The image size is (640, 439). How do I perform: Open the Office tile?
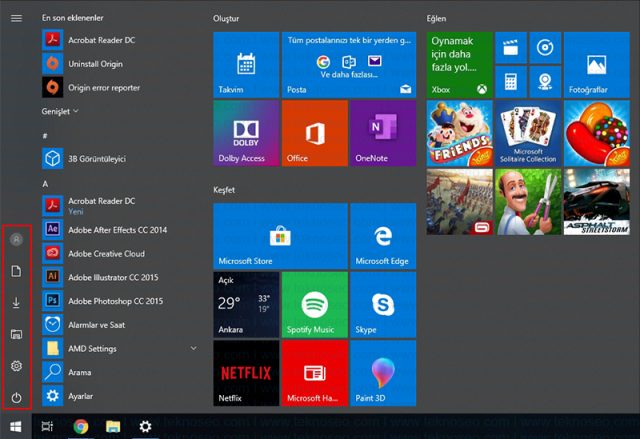315,133
